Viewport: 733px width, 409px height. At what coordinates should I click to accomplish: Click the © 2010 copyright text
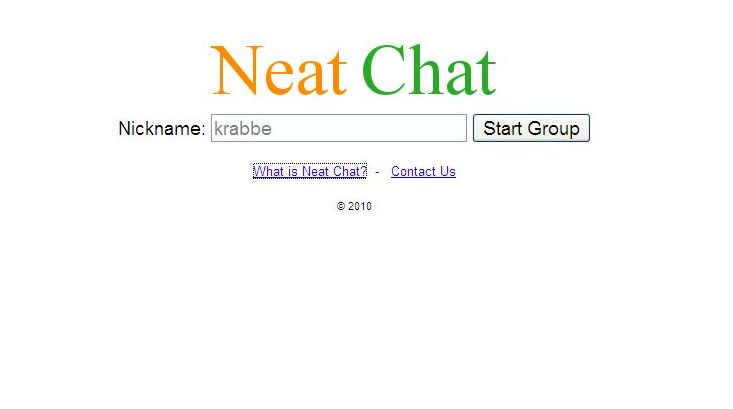pyautogui.click(x=354, y=206)
